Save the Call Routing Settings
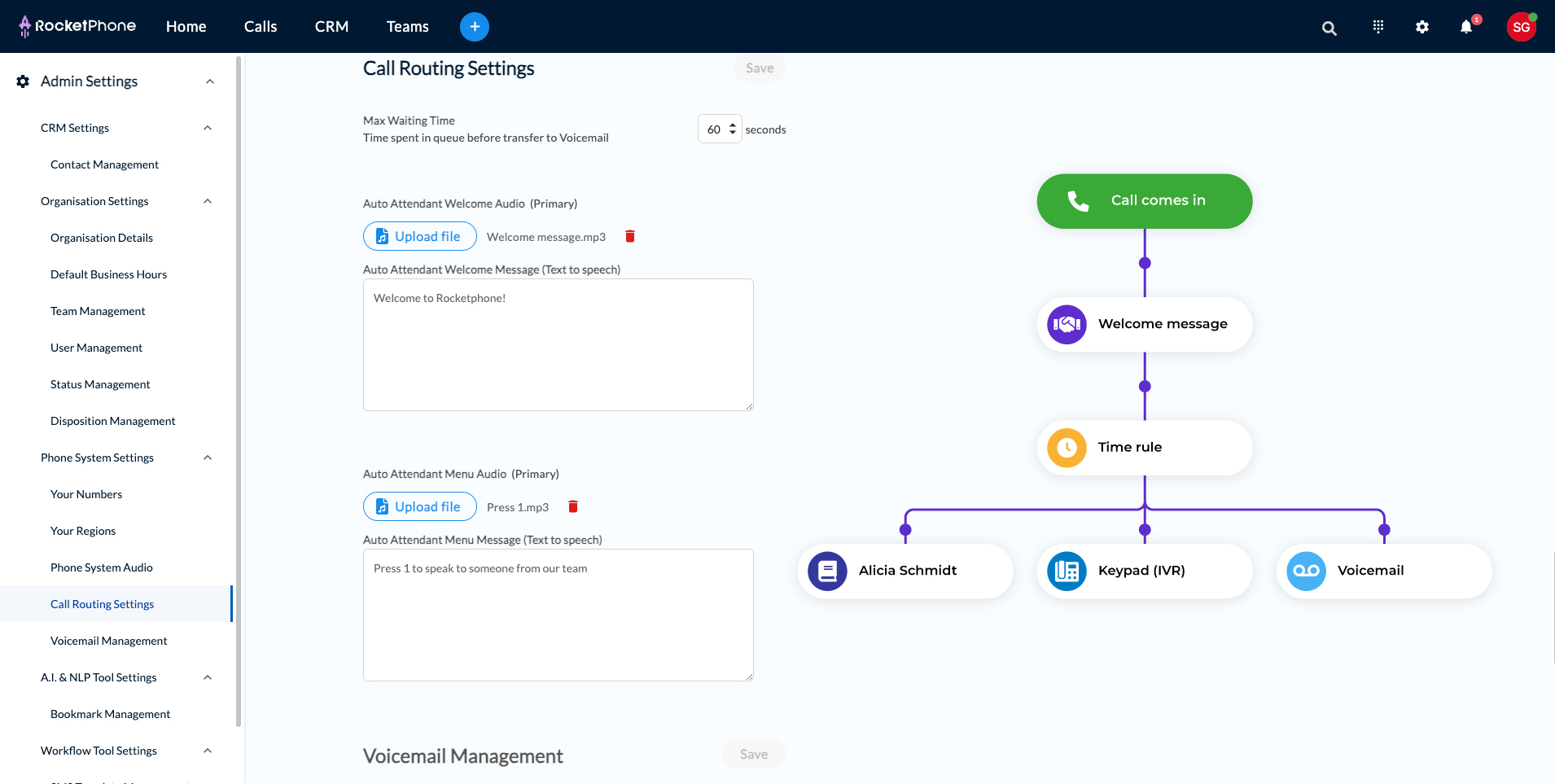This screenshot has height=784, width=1555. 759,68
